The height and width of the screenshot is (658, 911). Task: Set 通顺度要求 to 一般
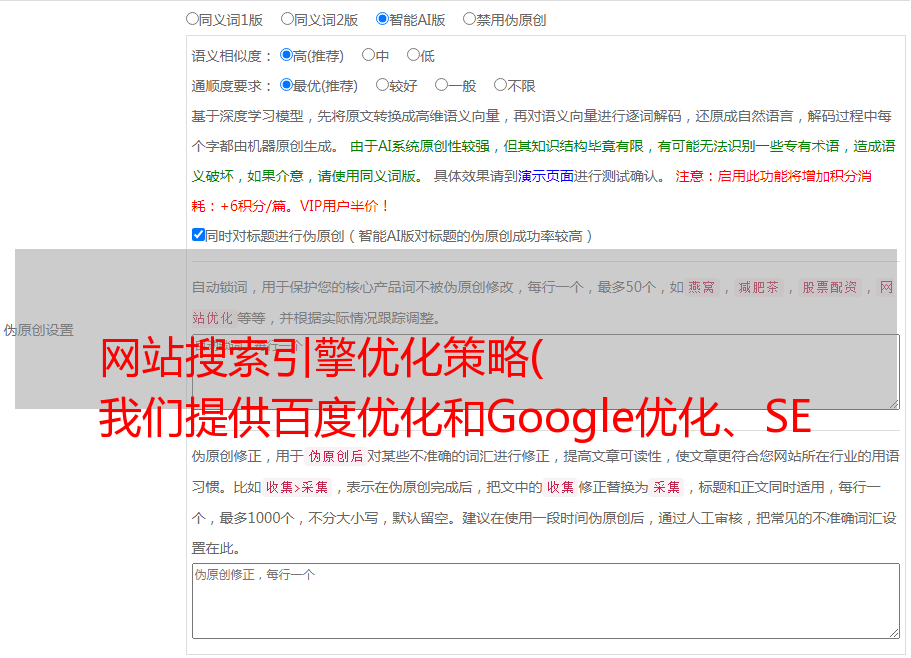pos(441,85)
